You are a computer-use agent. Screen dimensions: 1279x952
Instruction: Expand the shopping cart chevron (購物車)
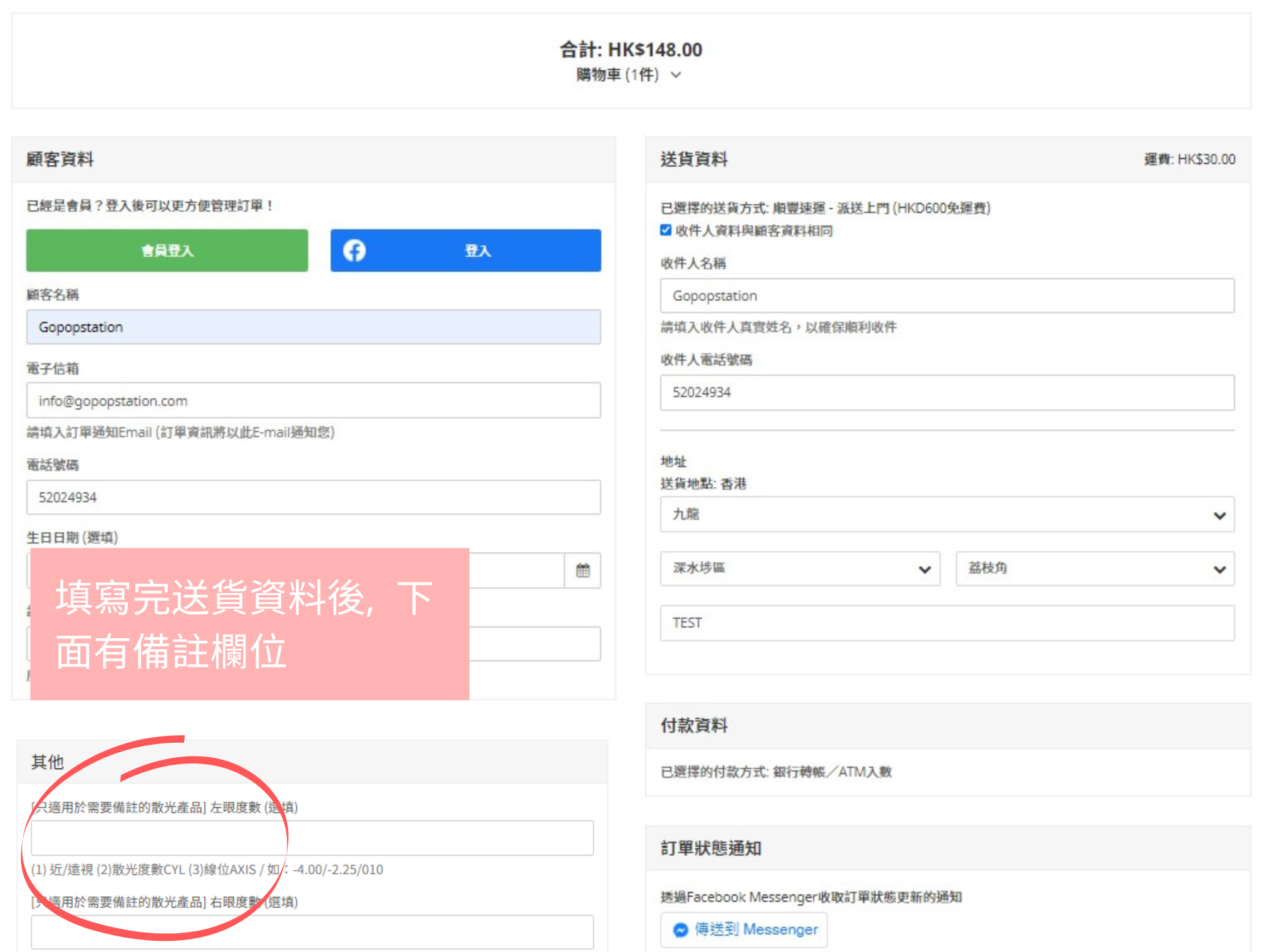tap(676, 75)
